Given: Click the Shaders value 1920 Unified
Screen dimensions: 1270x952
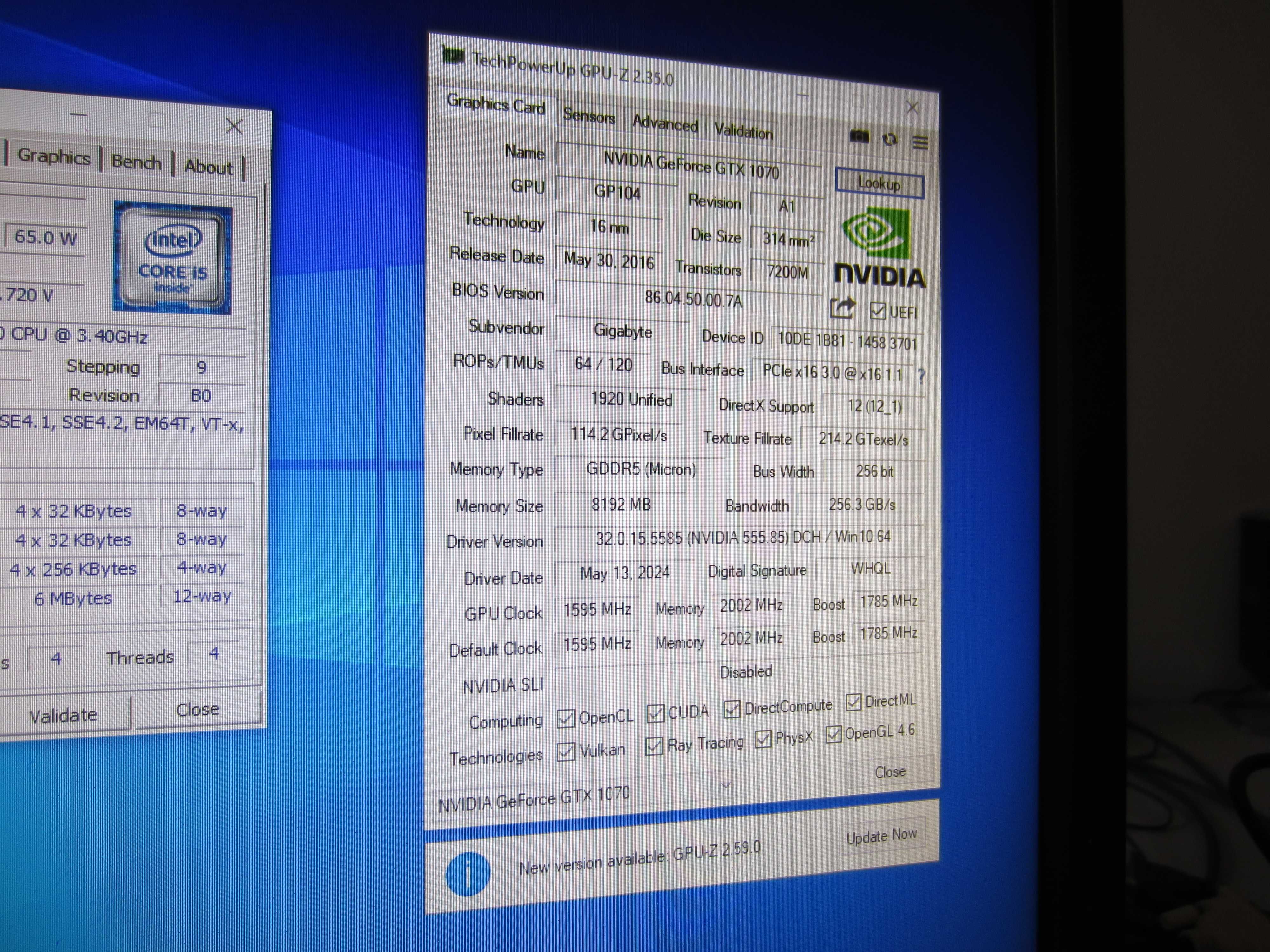Looking at the screenshot, I should coord(631,400).
